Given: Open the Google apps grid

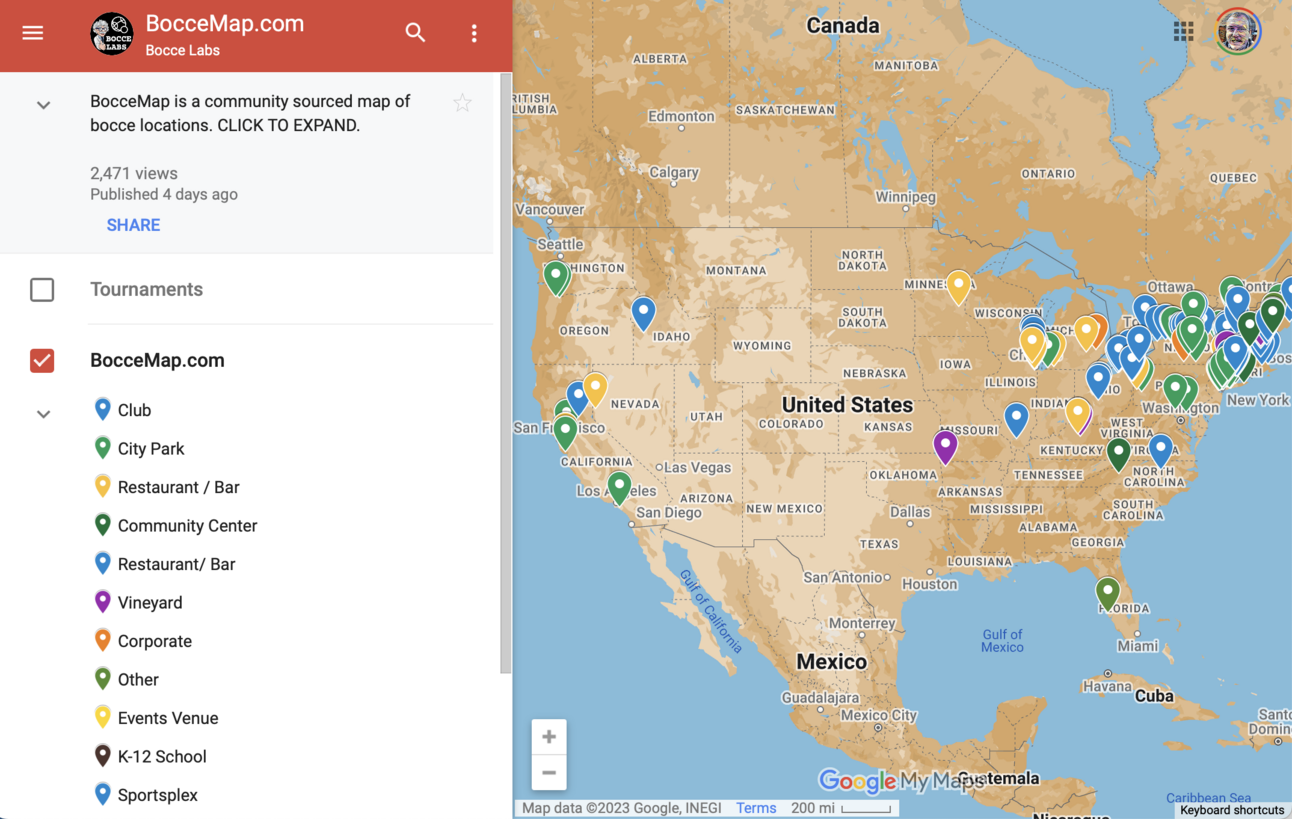Looking at the screenshot, I should tap(1183, 32).
